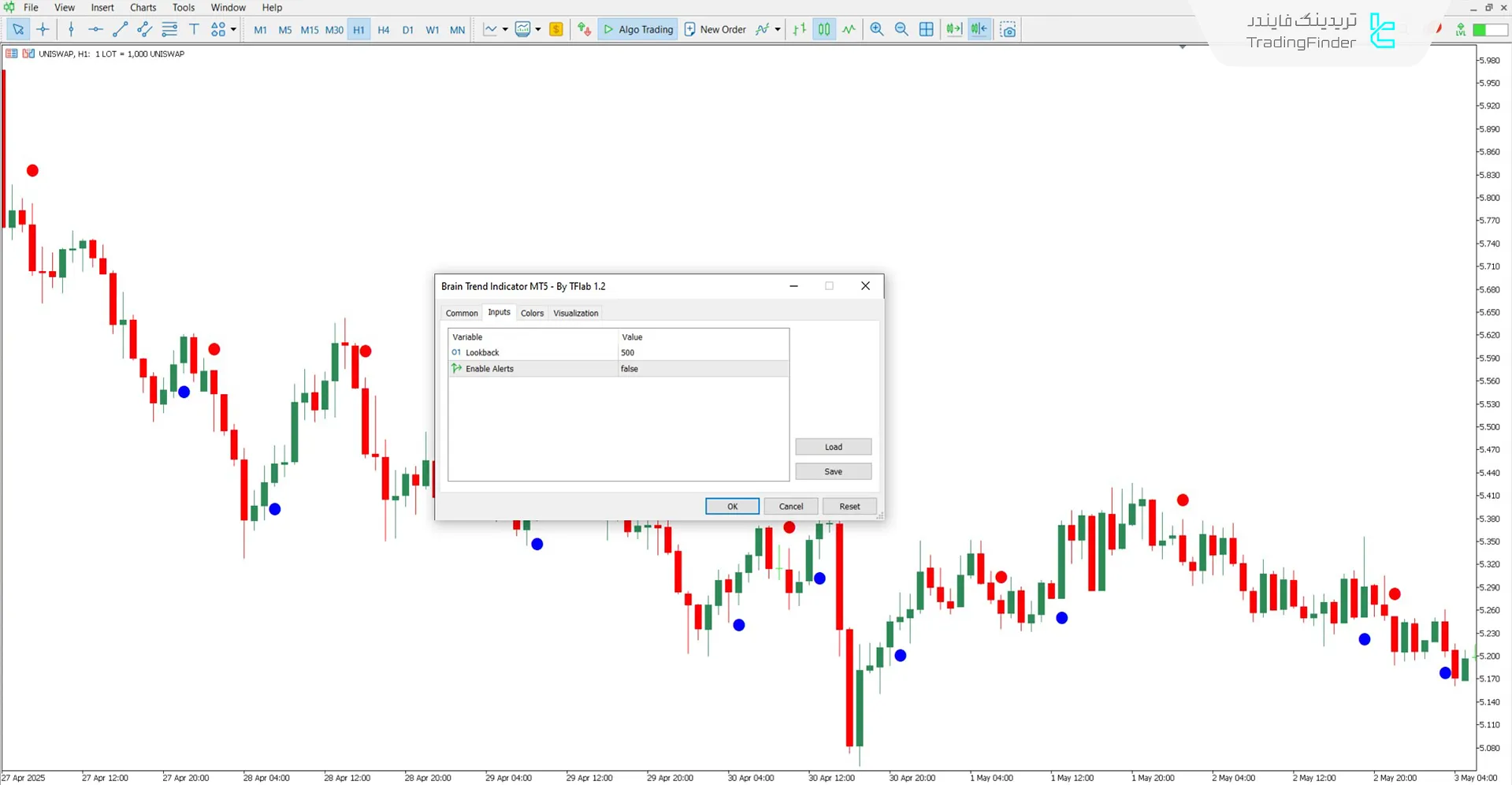1512x785 pixels.
Task: Expand the drawing shapes dropdown arrow
Action: [x=233, y=30]
